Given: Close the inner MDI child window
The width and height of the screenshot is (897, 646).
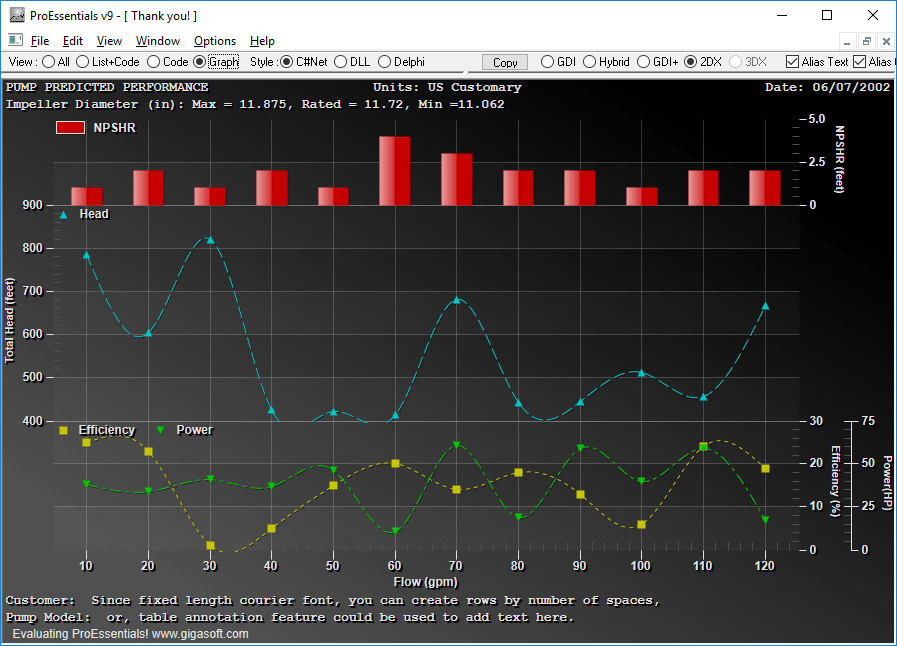Looking at the screenshot, I should pos(885,41).
